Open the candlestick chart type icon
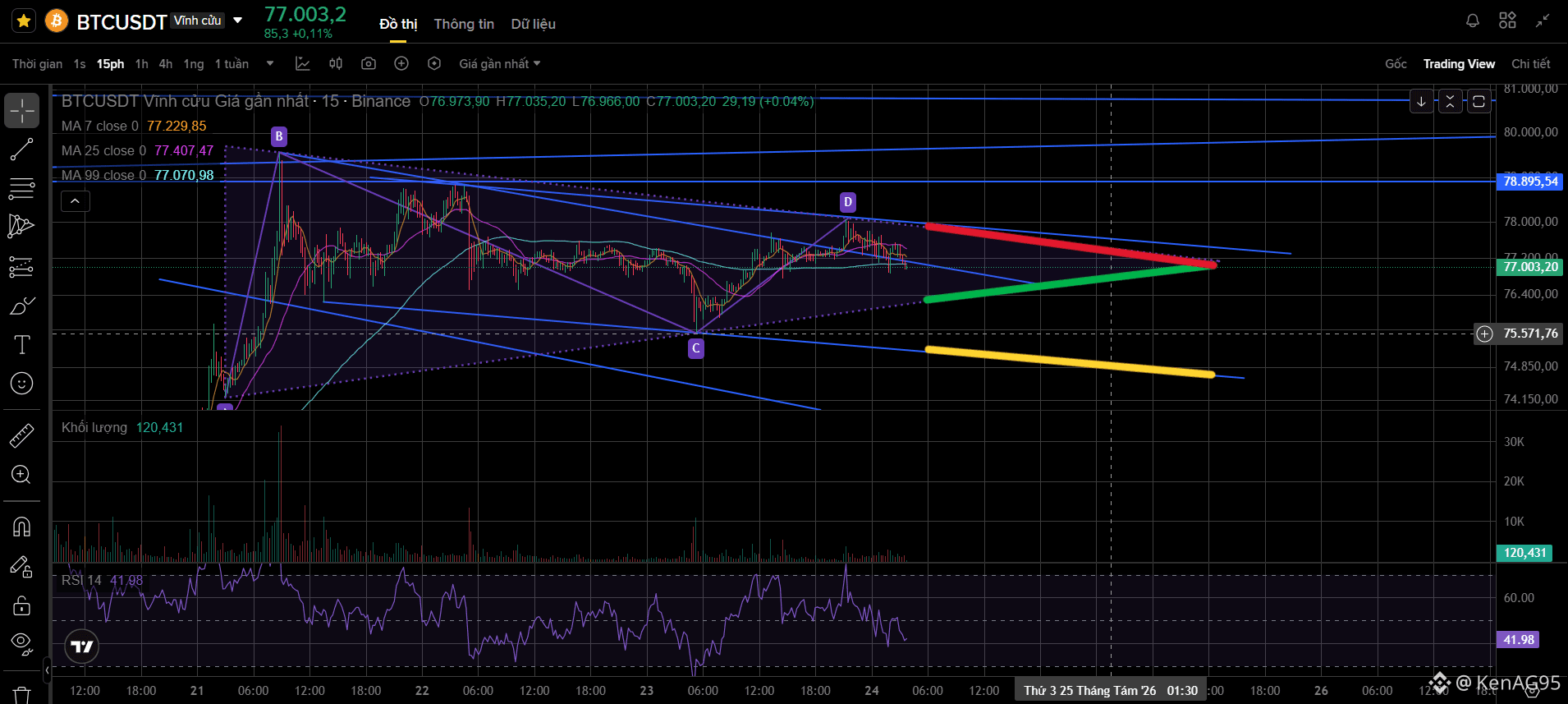The height and width of the screenshot is (704, 1568). [336, 64]
